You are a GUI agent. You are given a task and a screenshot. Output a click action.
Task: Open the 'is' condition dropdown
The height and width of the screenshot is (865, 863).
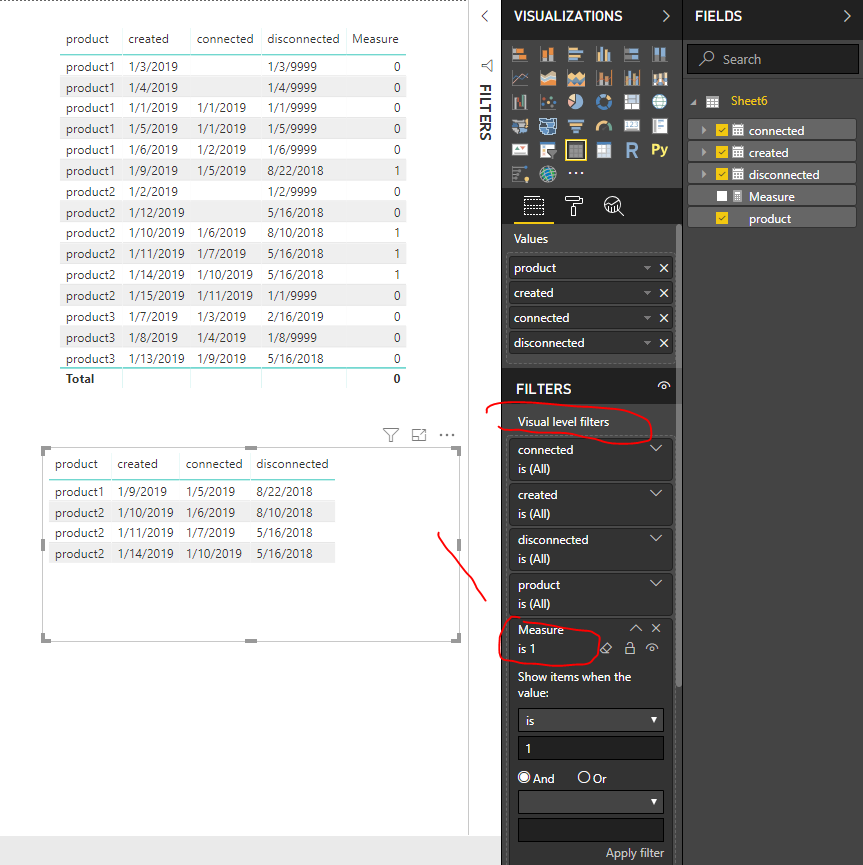point(590,720)
